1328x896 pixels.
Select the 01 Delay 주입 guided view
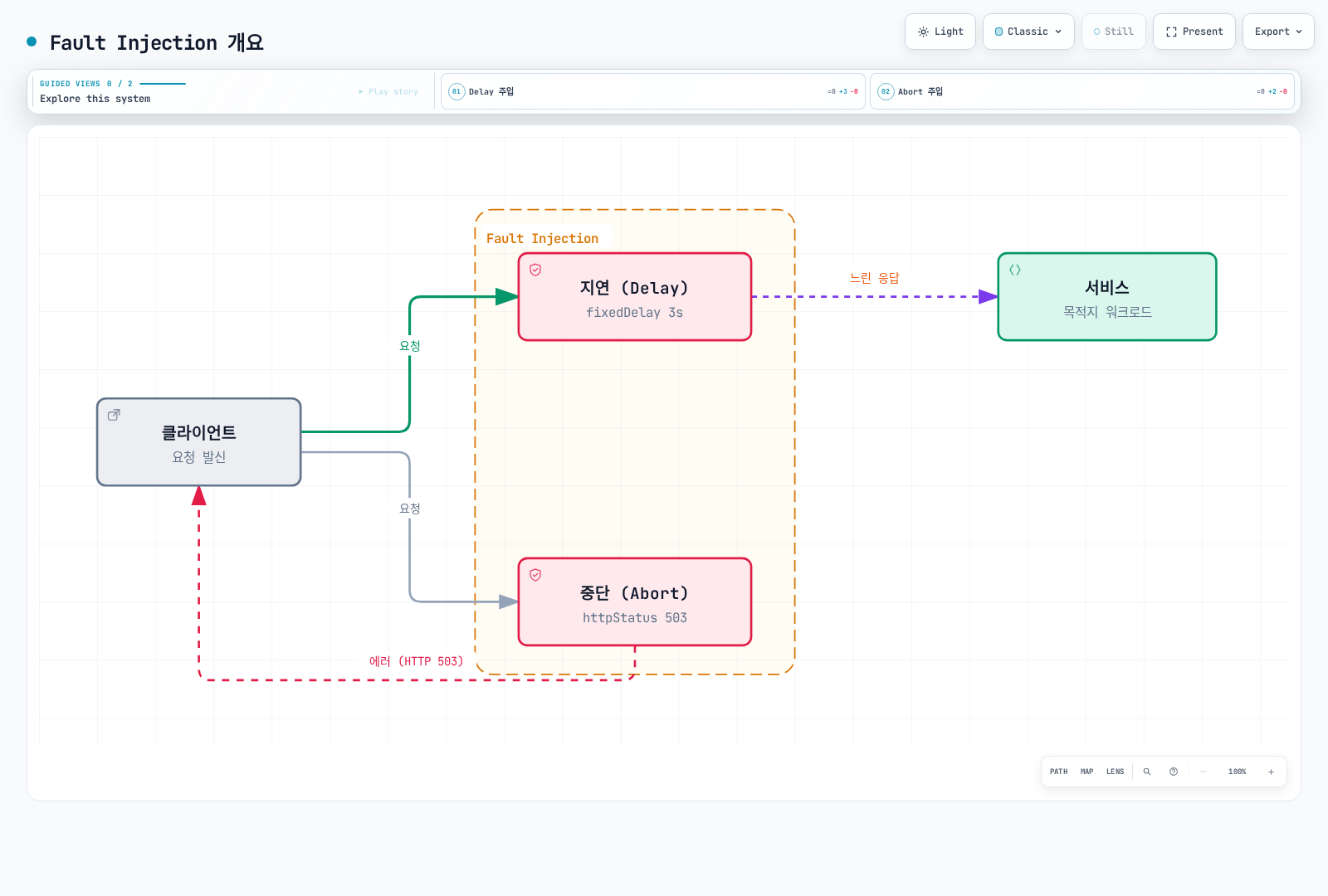(653, 91)
